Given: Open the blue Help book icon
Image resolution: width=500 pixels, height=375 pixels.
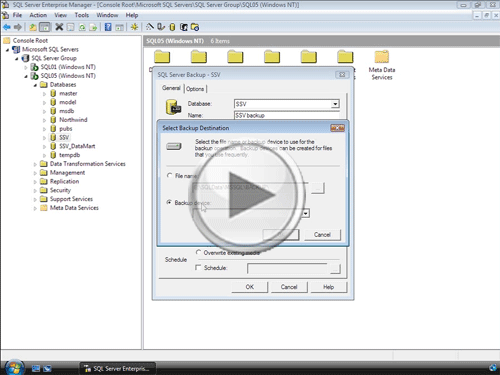Looking at the screenshot, I should (108, 27).
